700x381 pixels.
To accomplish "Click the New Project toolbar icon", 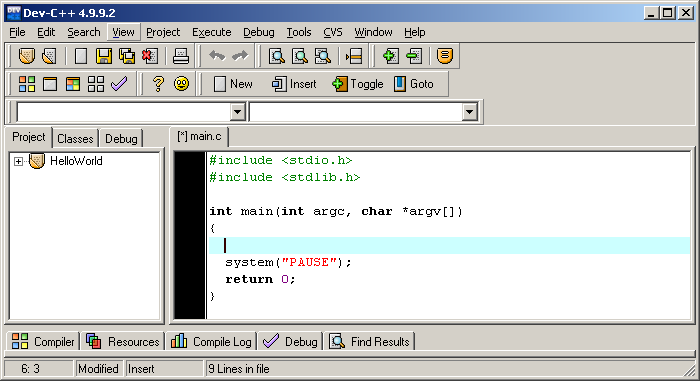I will (x=26, y=56).
